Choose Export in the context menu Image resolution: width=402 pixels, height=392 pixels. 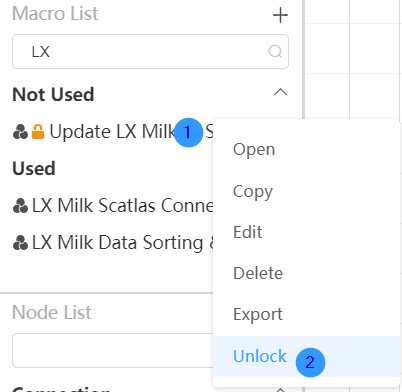pyautogui.click(x=258, y=314)
